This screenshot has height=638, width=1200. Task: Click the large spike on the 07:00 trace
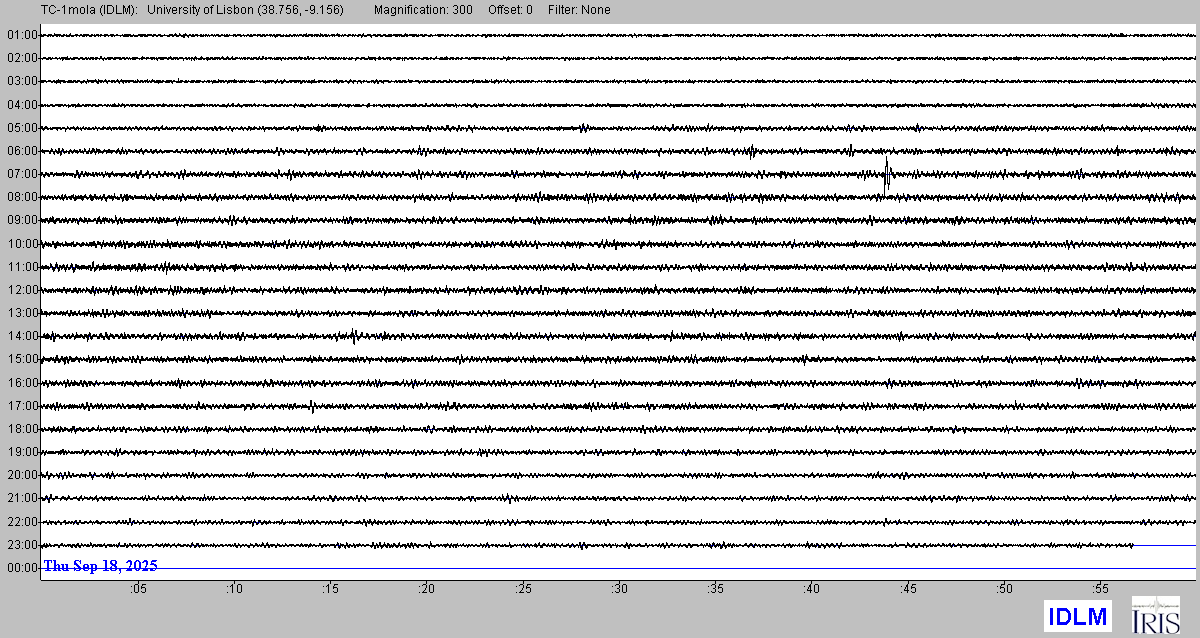coord(887,174)
